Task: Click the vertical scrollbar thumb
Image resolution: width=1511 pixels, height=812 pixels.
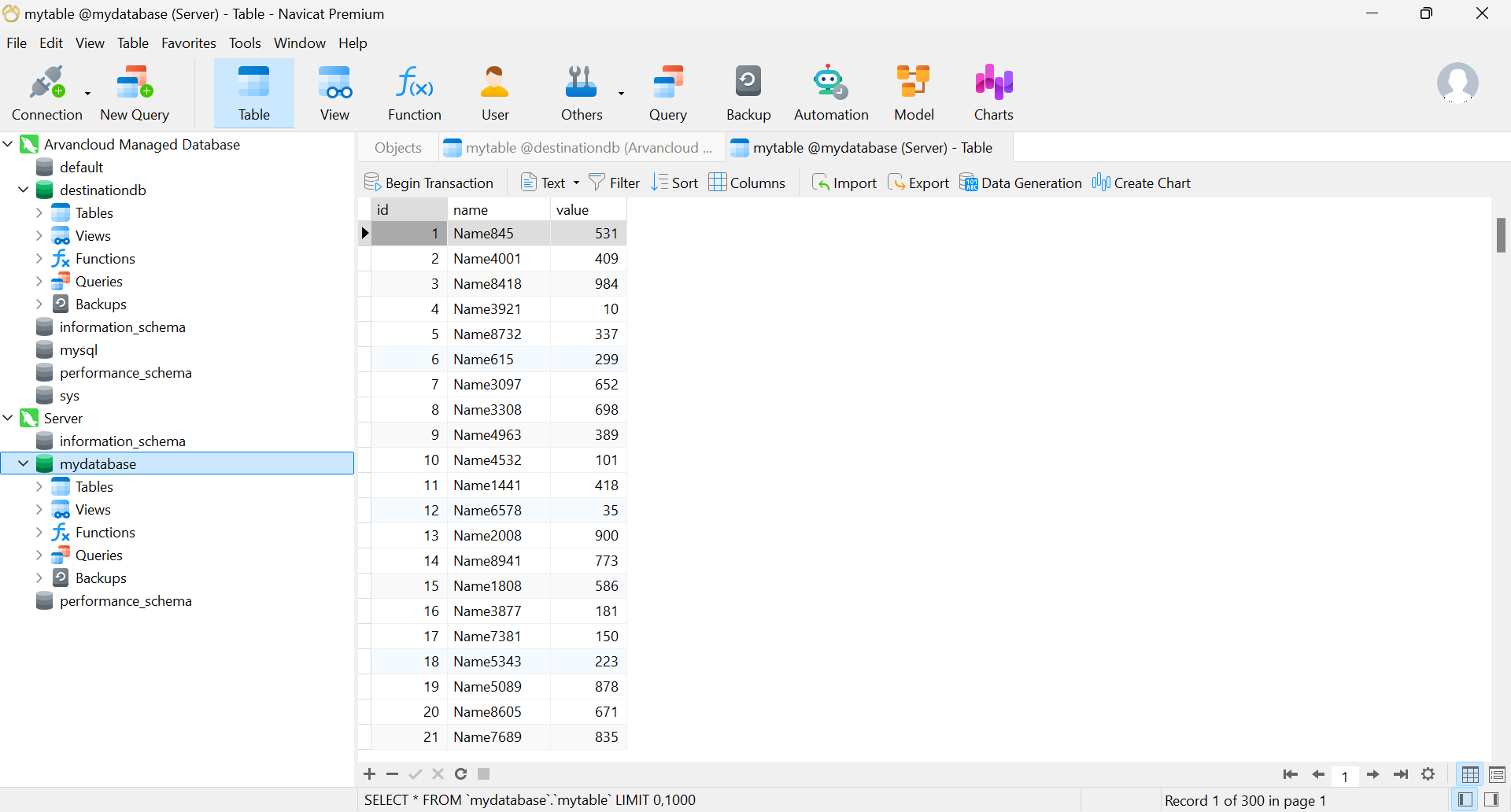Action: pos(1501,234)
